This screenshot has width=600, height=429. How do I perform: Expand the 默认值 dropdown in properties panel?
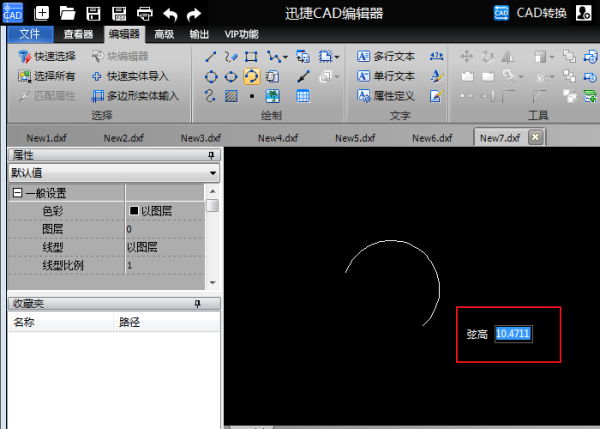click(212, 173)
